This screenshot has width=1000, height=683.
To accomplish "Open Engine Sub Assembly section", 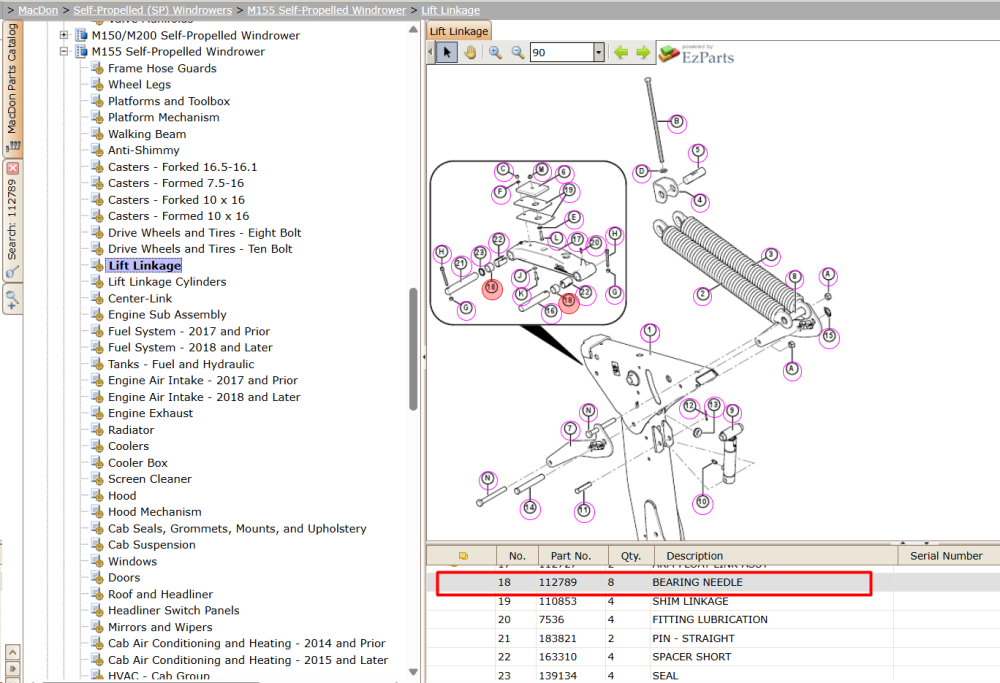I will (167, 314).
